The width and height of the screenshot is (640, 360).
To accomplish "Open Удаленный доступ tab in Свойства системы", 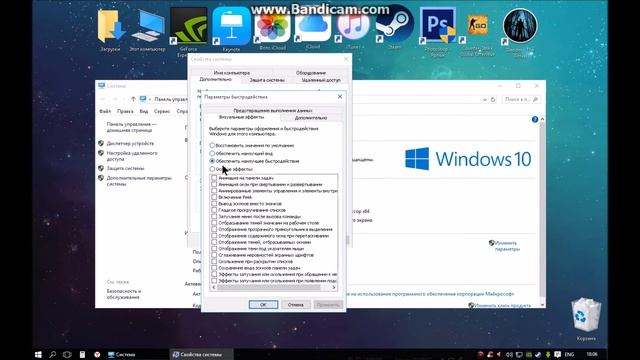I will pyautogui.click(x=321, y=80).
